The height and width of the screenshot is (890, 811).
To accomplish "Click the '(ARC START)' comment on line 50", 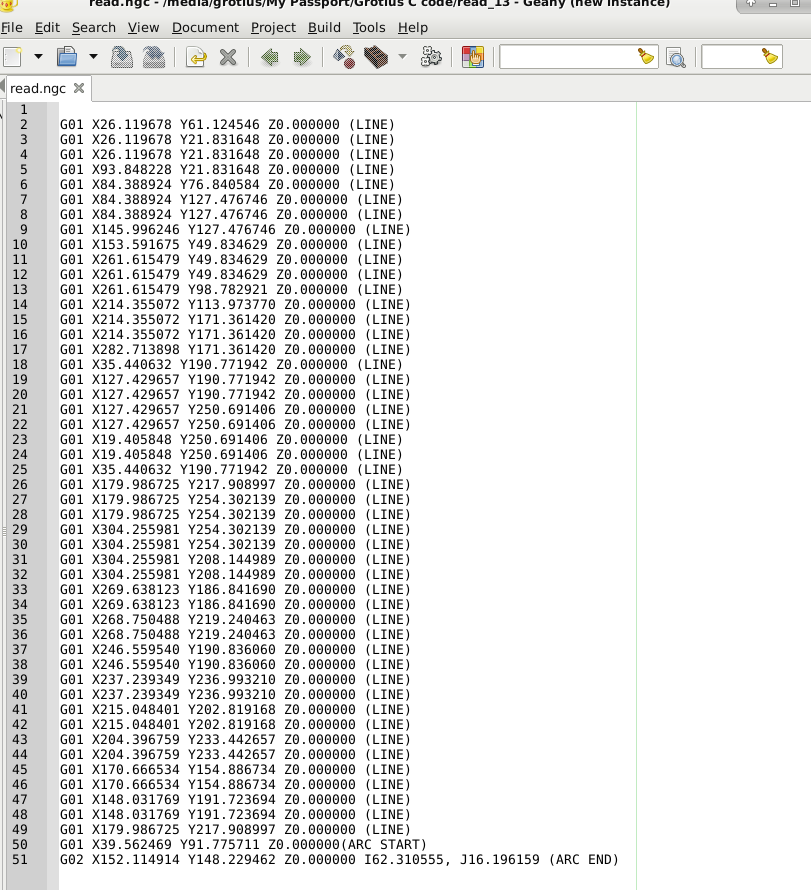I will [x=383, y=845].
